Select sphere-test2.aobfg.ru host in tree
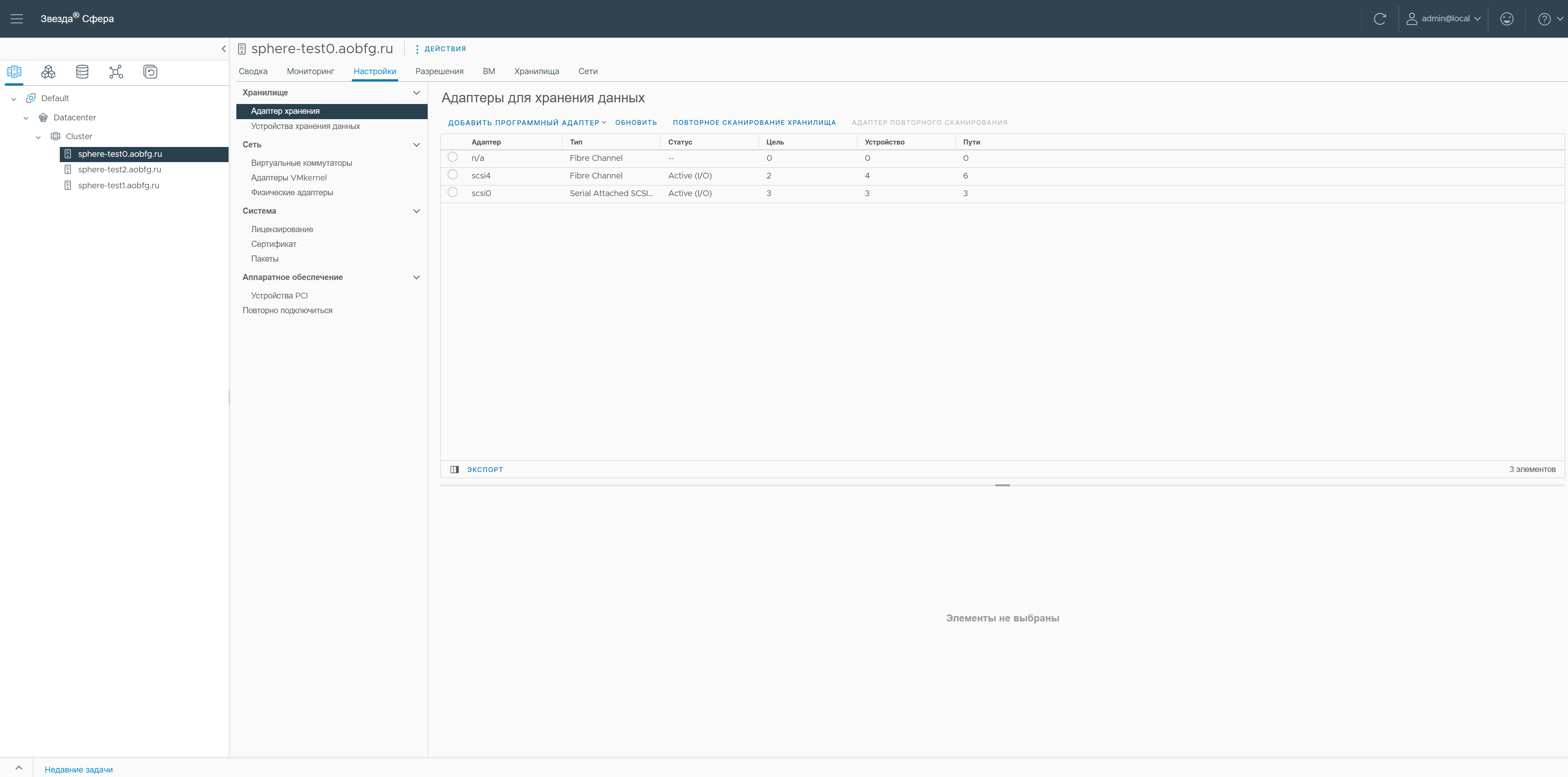The image size is (1568, 777). tap(119, 170)
